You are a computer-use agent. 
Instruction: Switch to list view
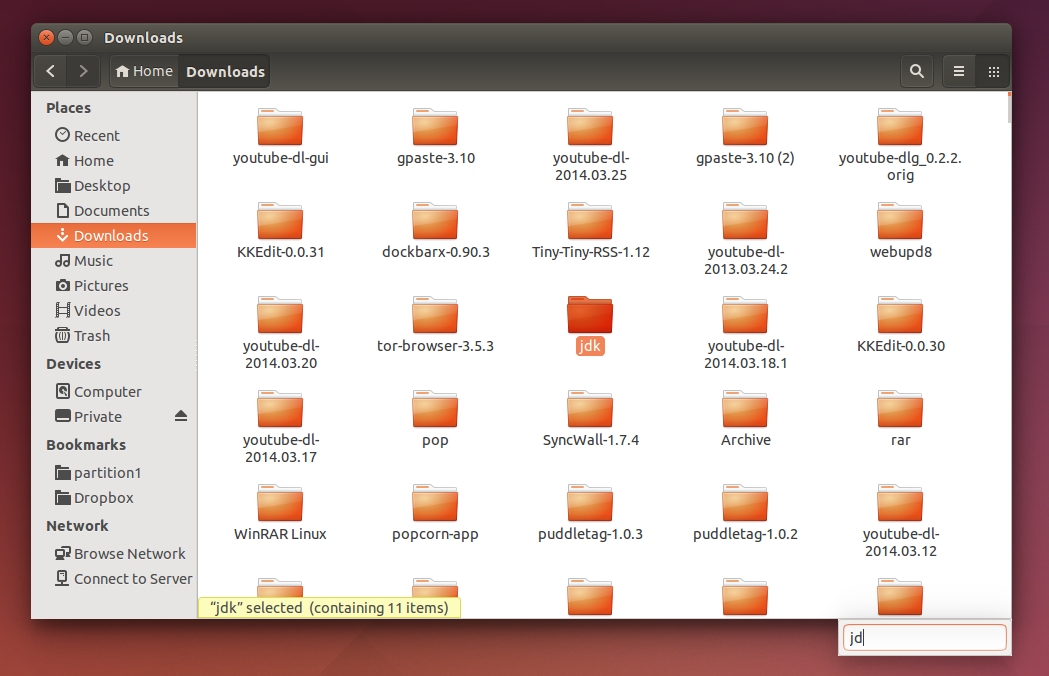[957, 71]
